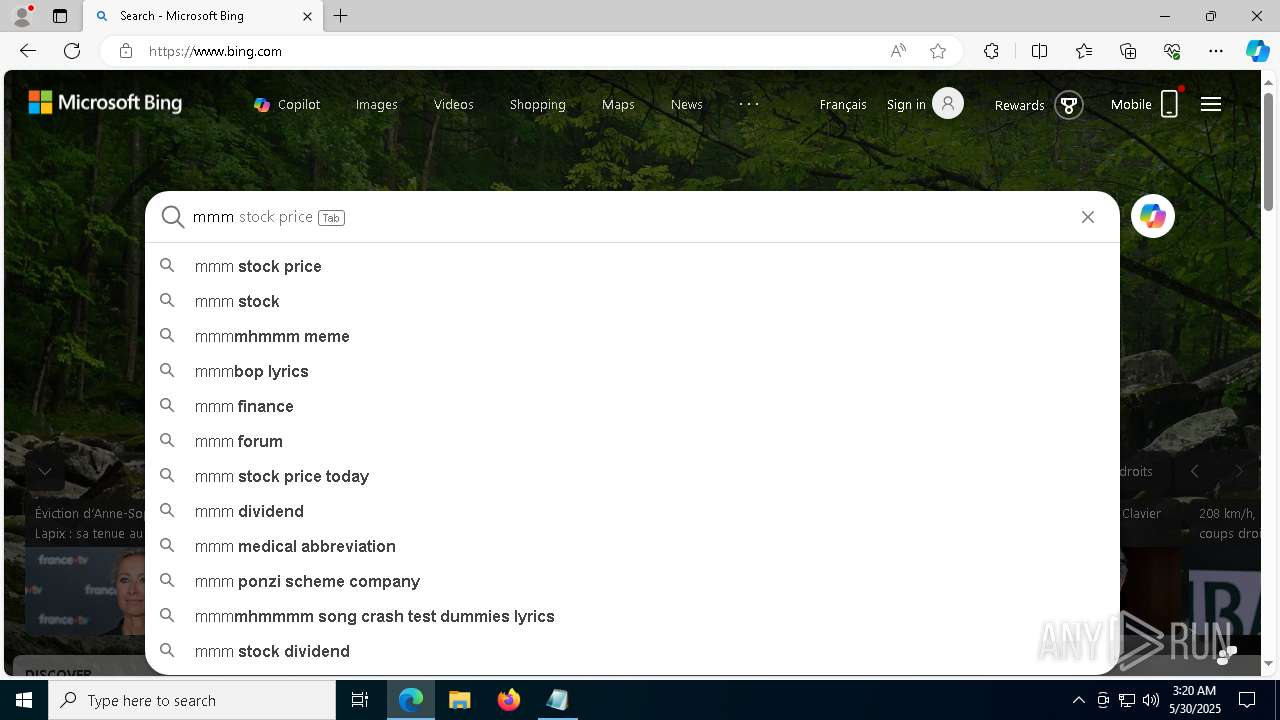Select suggestion 'mmm stock price today'
The image size is (1280, 720).
pos(632,476)
